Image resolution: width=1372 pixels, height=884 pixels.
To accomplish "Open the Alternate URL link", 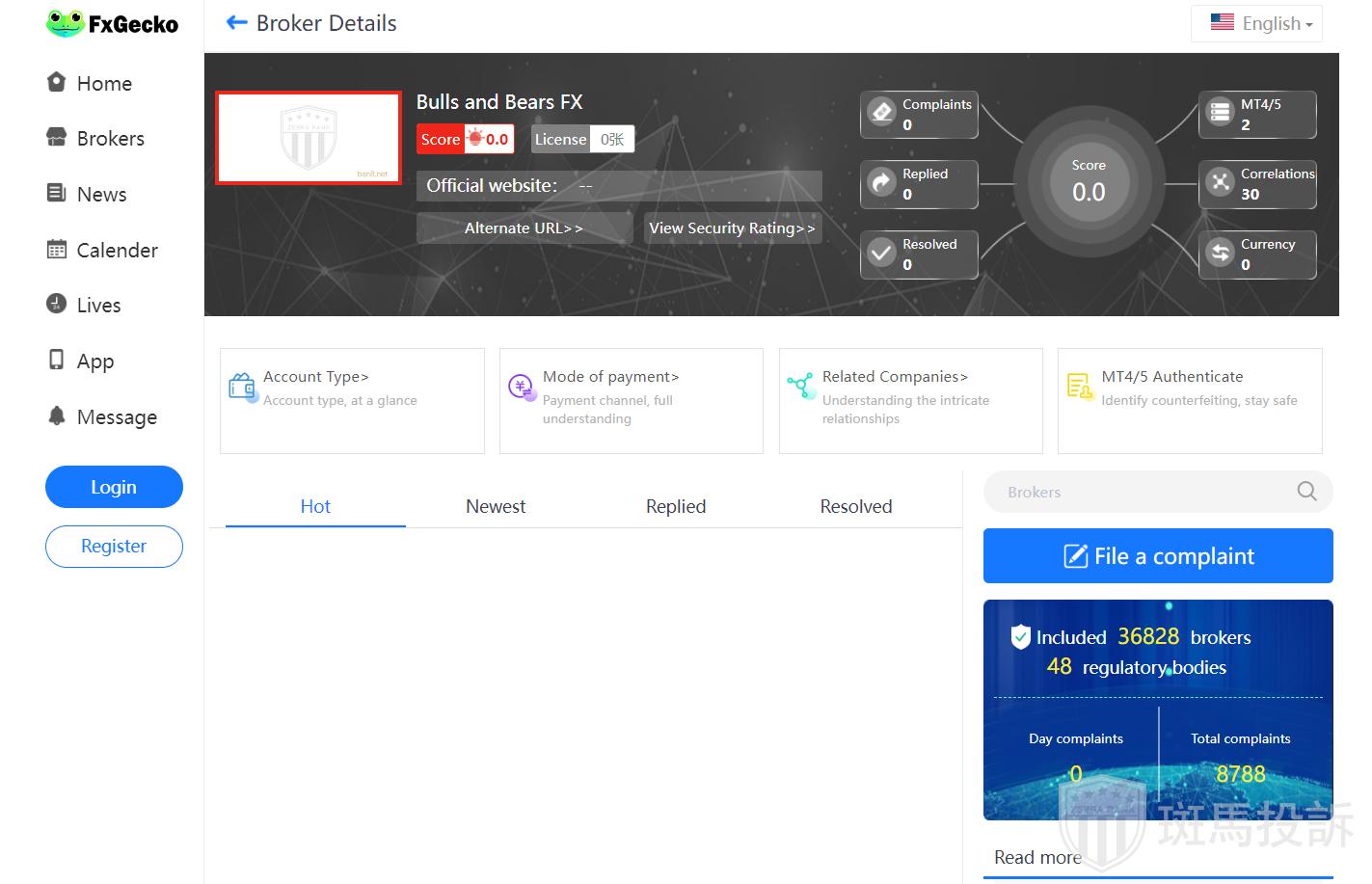I will [x=524, y=228].
